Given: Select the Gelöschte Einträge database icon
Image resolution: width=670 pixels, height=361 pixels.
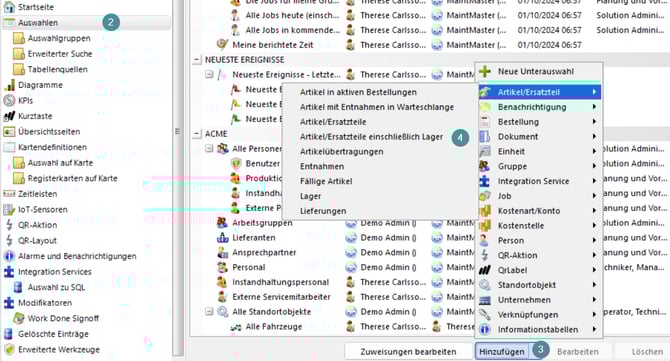Looking at the screenshot, I should point(8,334).
